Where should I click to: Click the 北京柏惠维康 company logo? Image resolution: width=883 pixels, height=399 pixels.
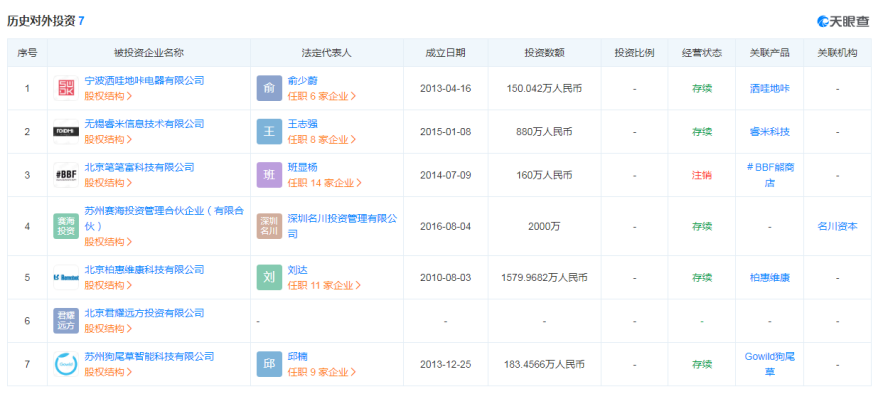click(66, 277)
